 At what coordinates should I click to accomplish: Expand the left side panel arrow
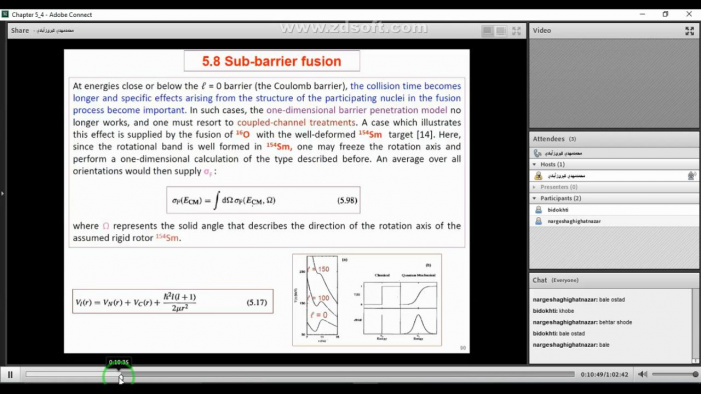pos(3,194)
